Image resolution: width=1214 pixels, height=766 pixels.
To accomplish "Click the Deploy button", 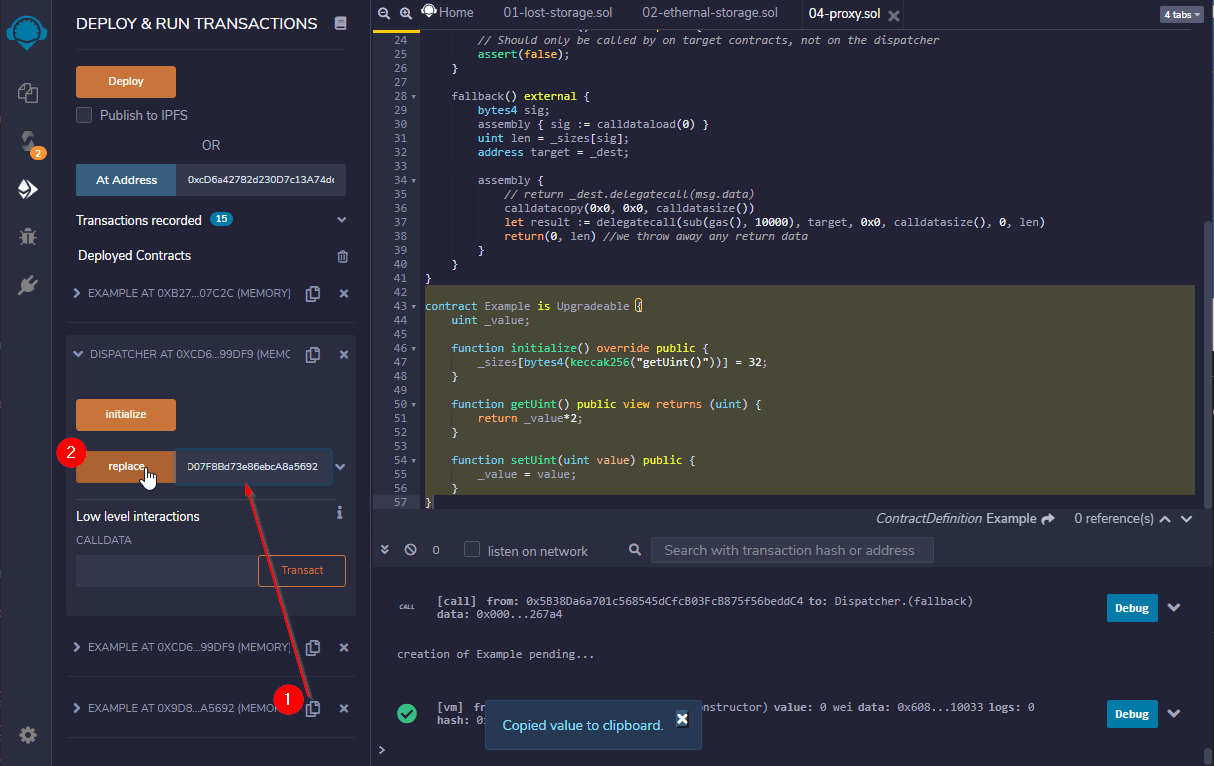I will click(x=126, y=82).
